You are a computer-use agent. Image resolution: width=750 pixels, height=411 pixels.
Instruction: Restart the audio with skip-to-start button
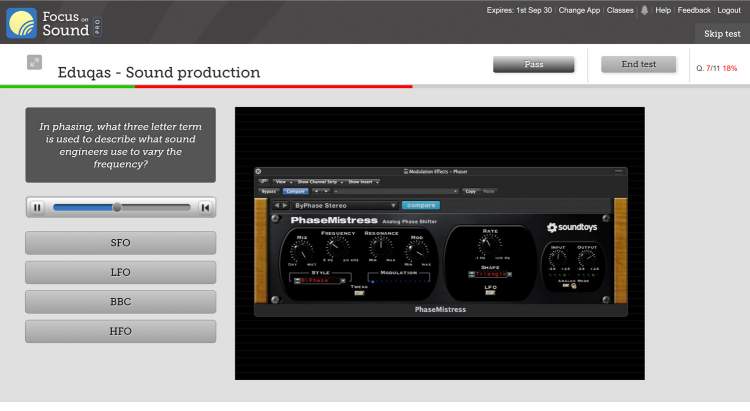pyautogui.click(x=205, y=208)
